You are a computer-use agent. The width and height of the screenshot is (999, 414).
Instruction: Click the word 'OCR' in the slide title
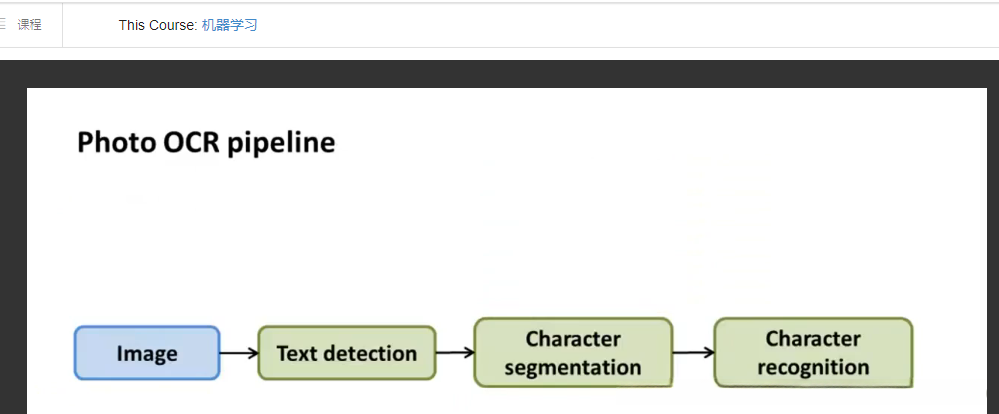(x=187, y=143)
